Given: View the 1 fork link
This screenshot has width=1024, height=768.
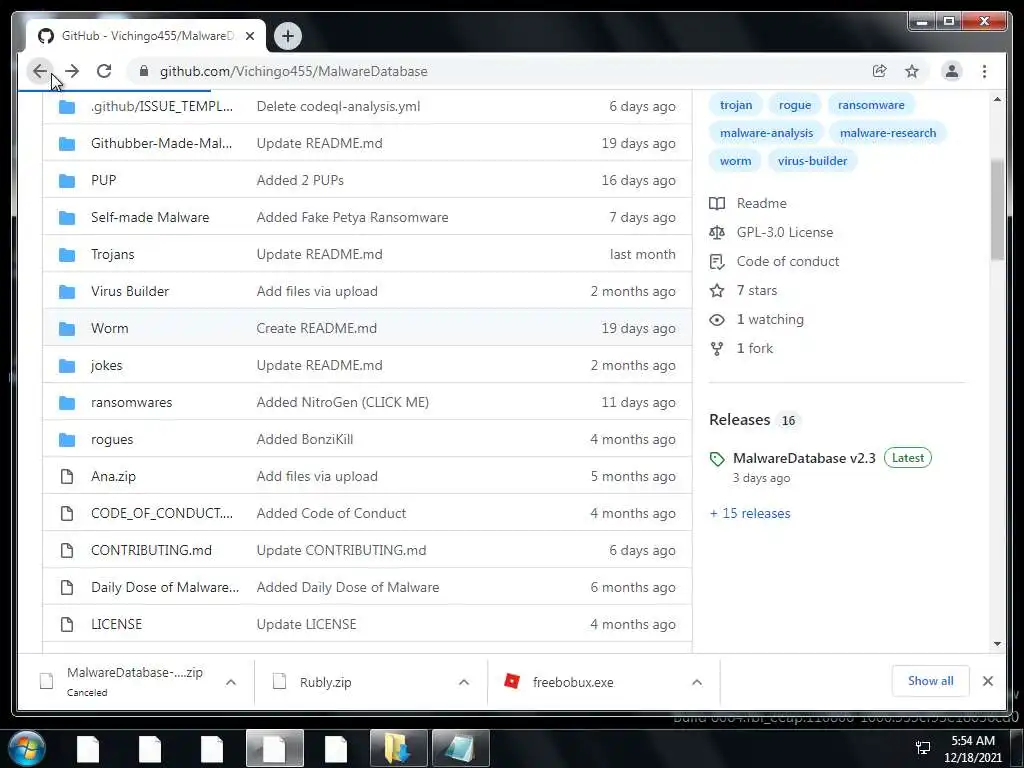Looking at the screenshot, I should [x=741, y=349].
